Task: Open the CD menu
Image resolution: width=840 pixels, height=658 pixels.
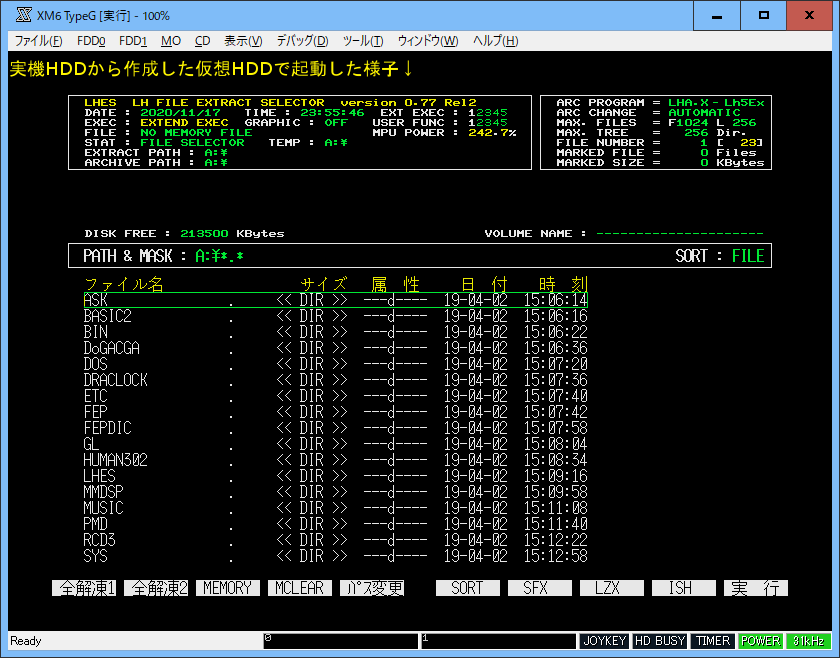Action: tap(202, 41)
